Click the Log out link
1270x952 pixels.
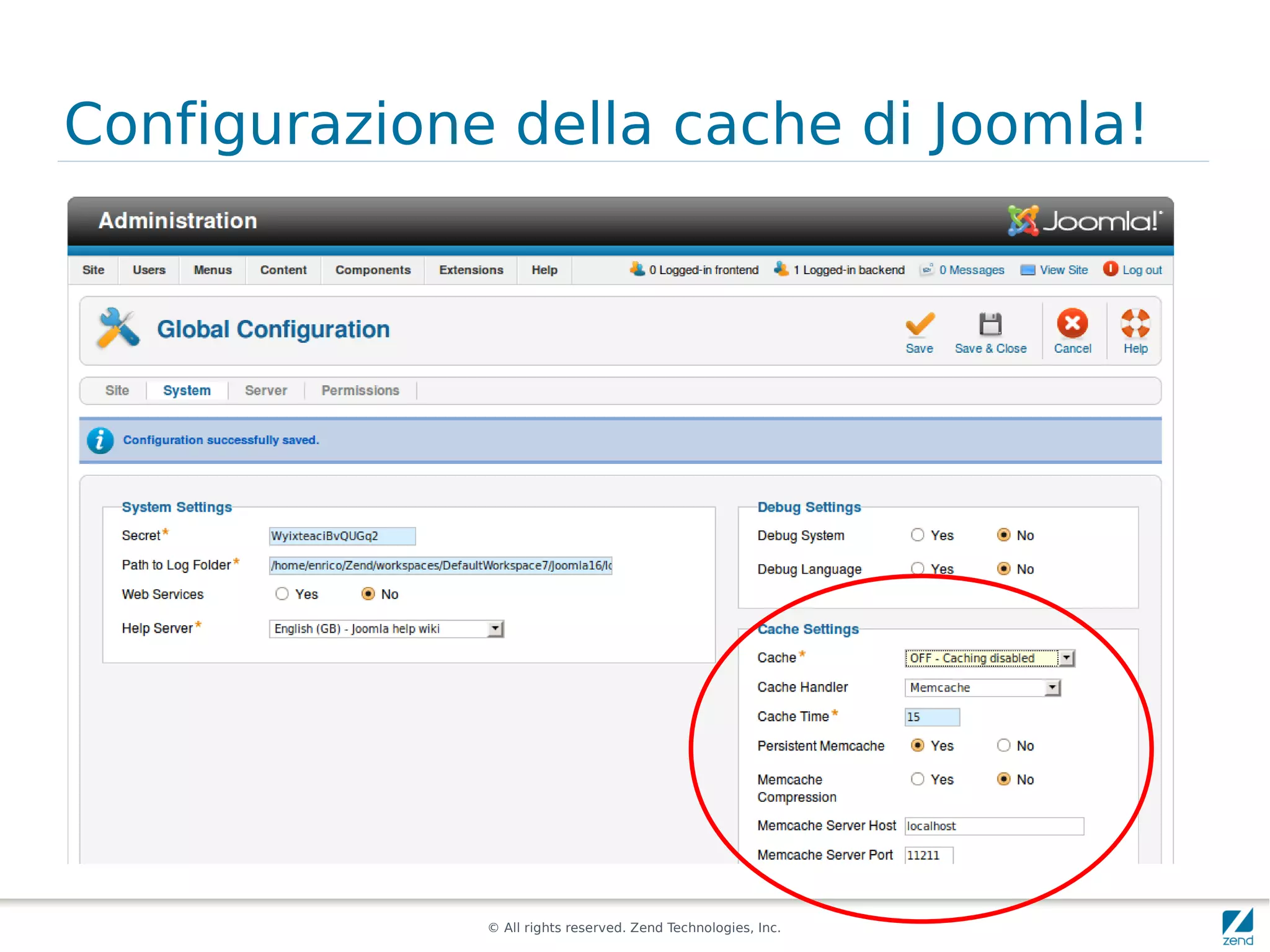coord(1142,270)
